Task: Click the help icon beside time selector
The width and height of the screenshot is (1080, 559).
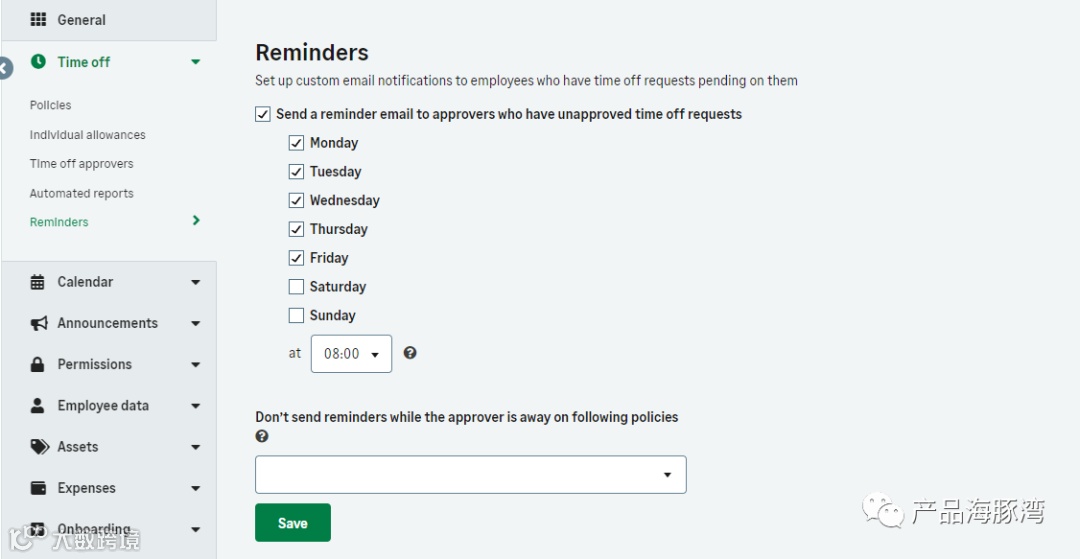Action: 410,353
